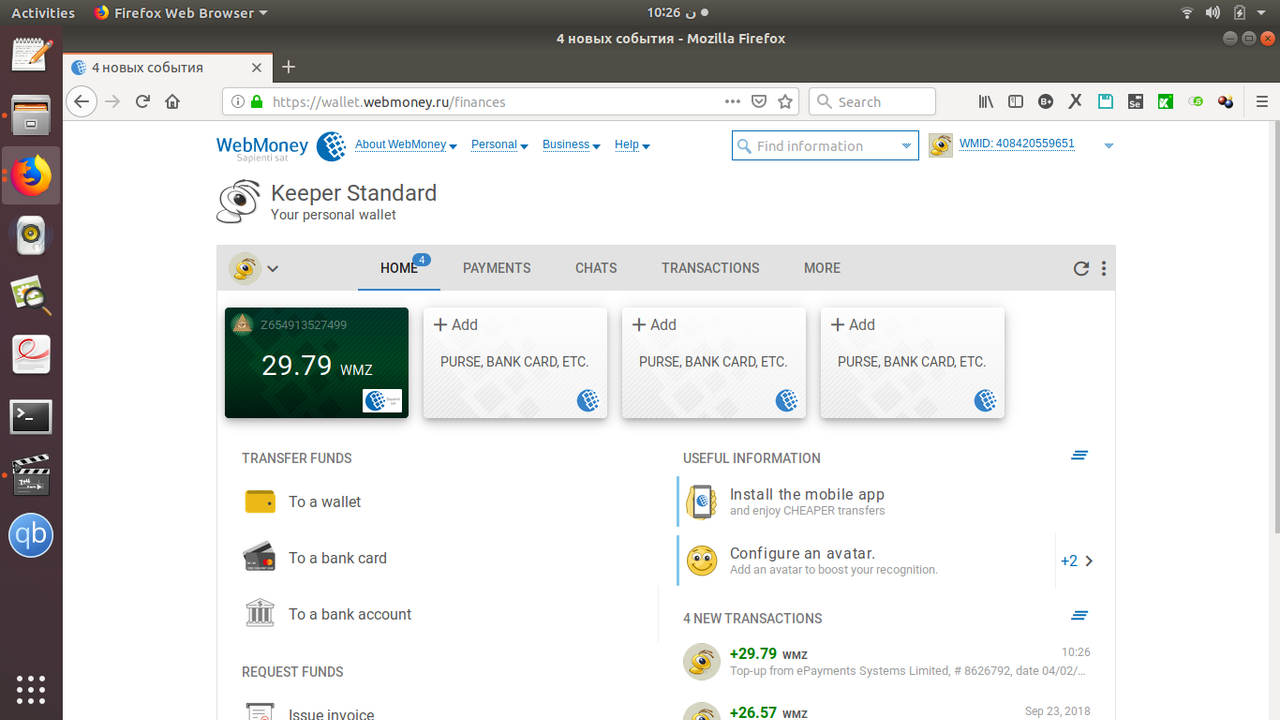Expand Keeper avatar chevron dropdown
This screenshot has height=720, width=1280.
(272, 268)
